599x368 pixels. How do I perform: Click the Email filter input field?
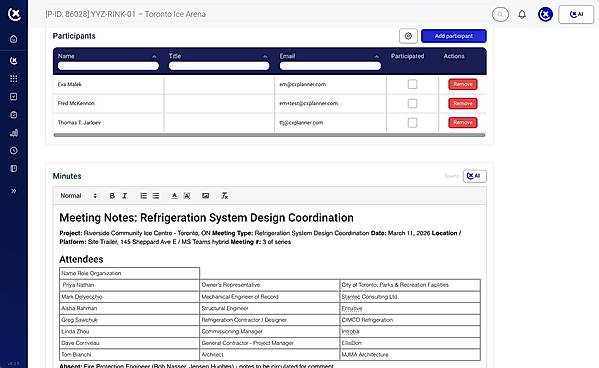pos(330,66)
